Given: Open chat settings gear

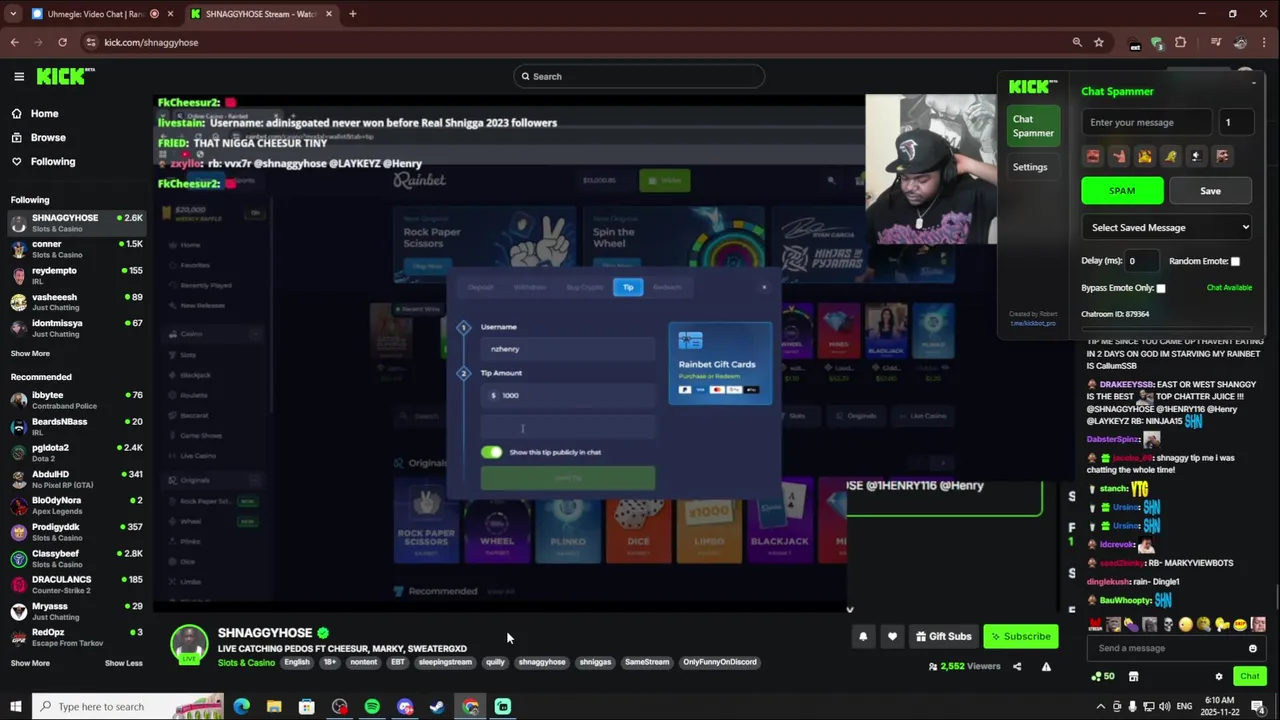Looking at the screenshot, I should coord(1218,677).
